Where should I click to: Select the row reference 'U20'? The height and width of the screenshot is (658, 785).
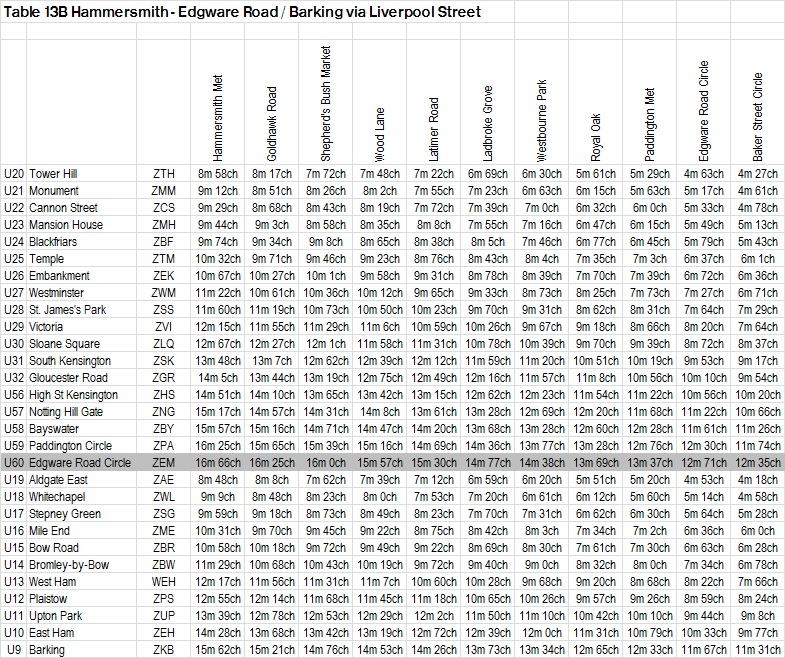pos(14,174)
